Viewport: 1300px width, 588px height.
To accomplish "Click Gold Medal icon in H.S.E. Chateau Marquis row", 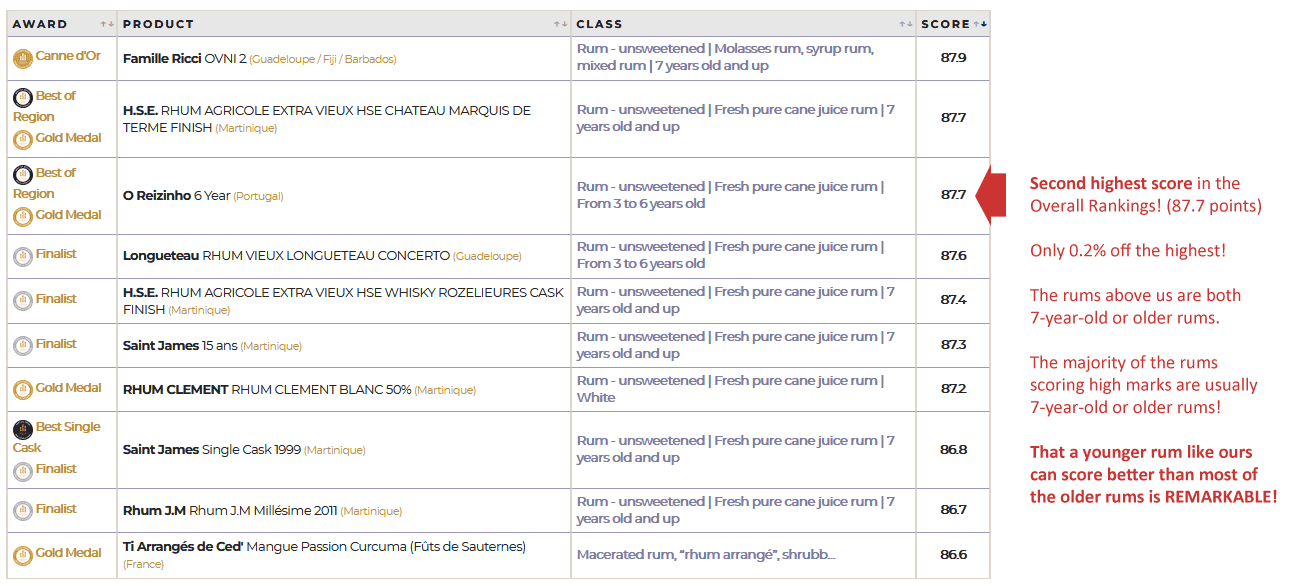I will click(x=22, y=140).
